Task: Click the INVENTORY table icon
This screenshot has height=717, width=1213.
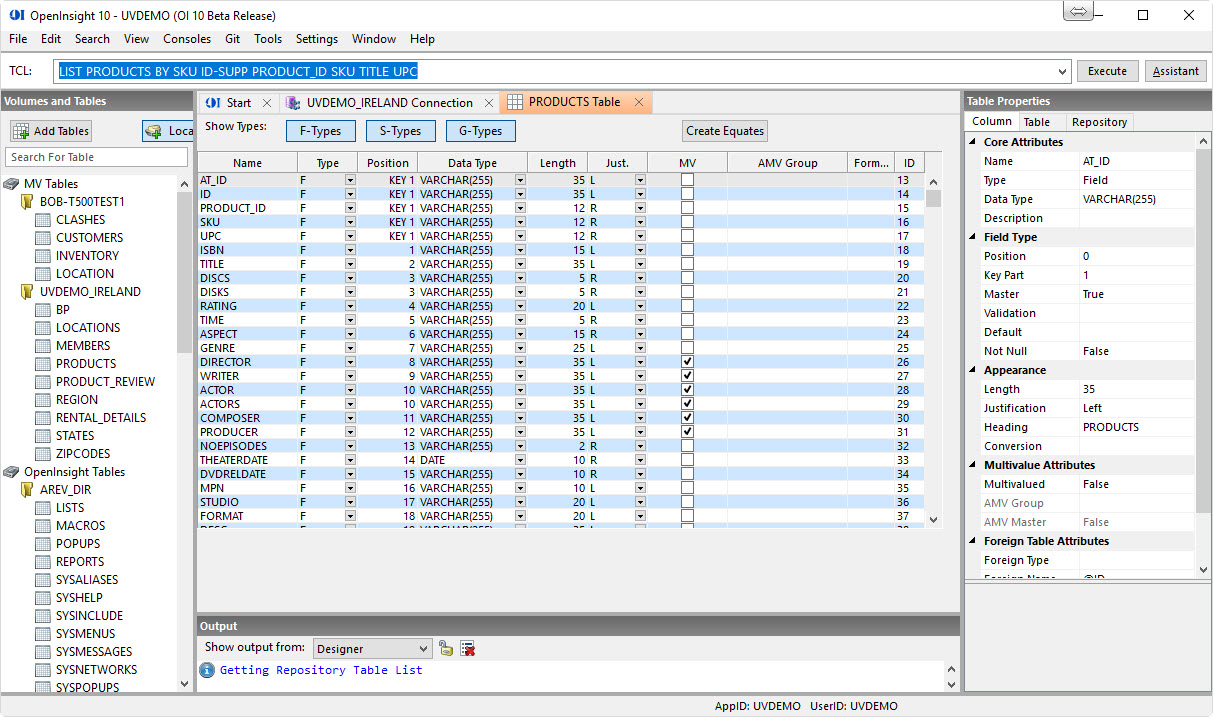Action: click(x=43, y=256)
